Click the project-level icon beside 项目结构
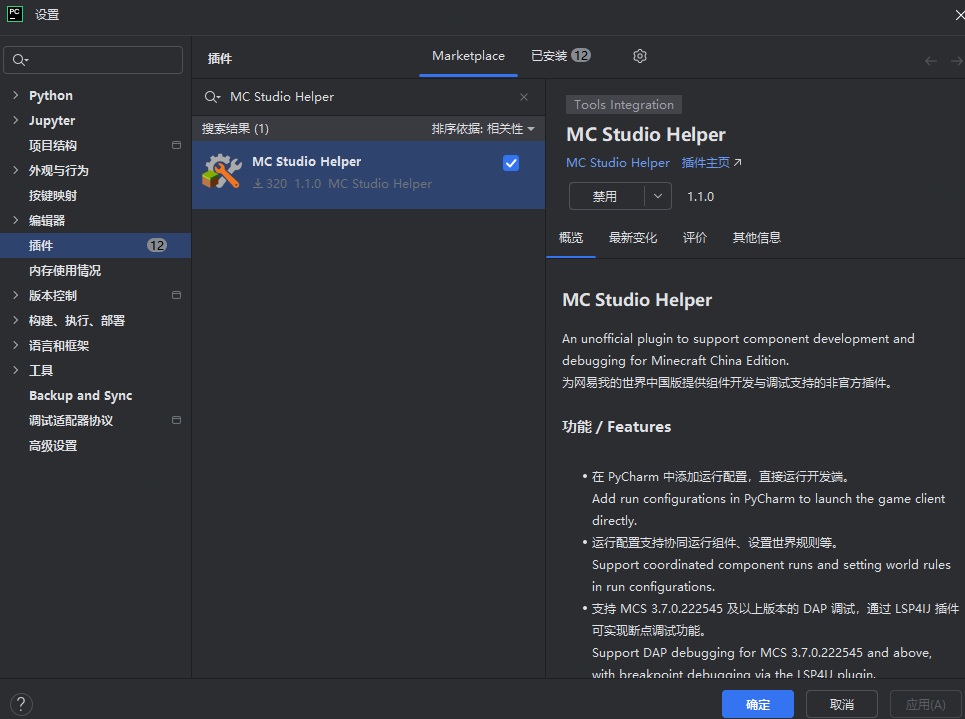This screenshot has width=965, height=719. click(176, 145)
